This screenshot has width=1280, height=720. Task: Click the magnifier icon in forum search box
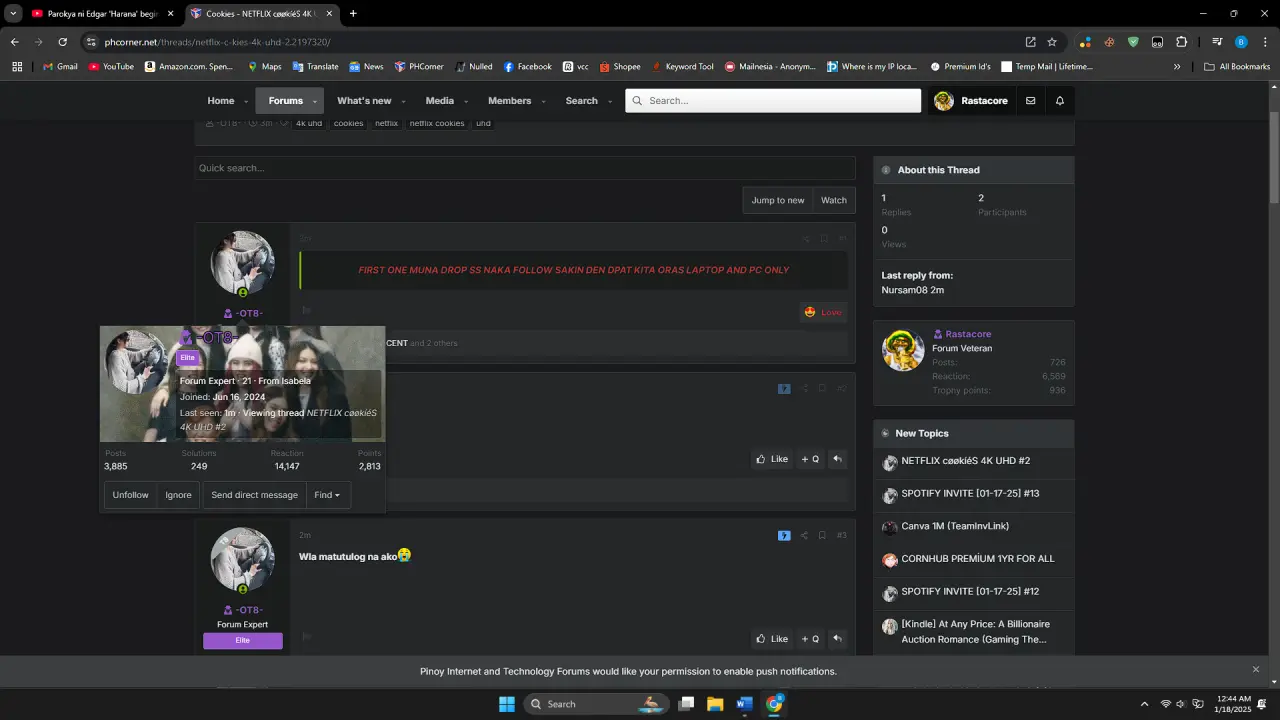pos(636,101)
